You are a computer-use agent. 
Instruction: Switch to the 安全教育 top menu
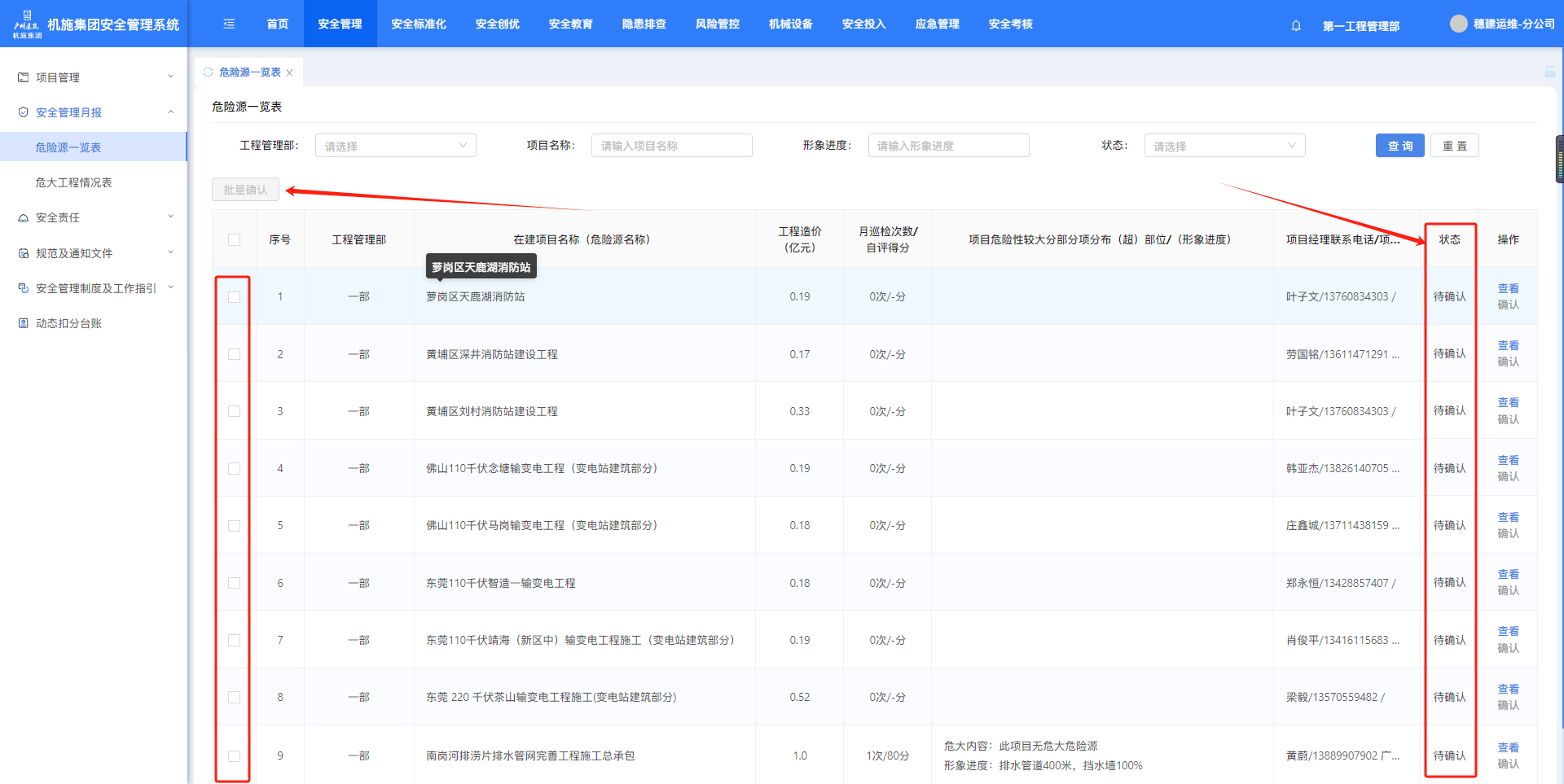coord(570,24)
